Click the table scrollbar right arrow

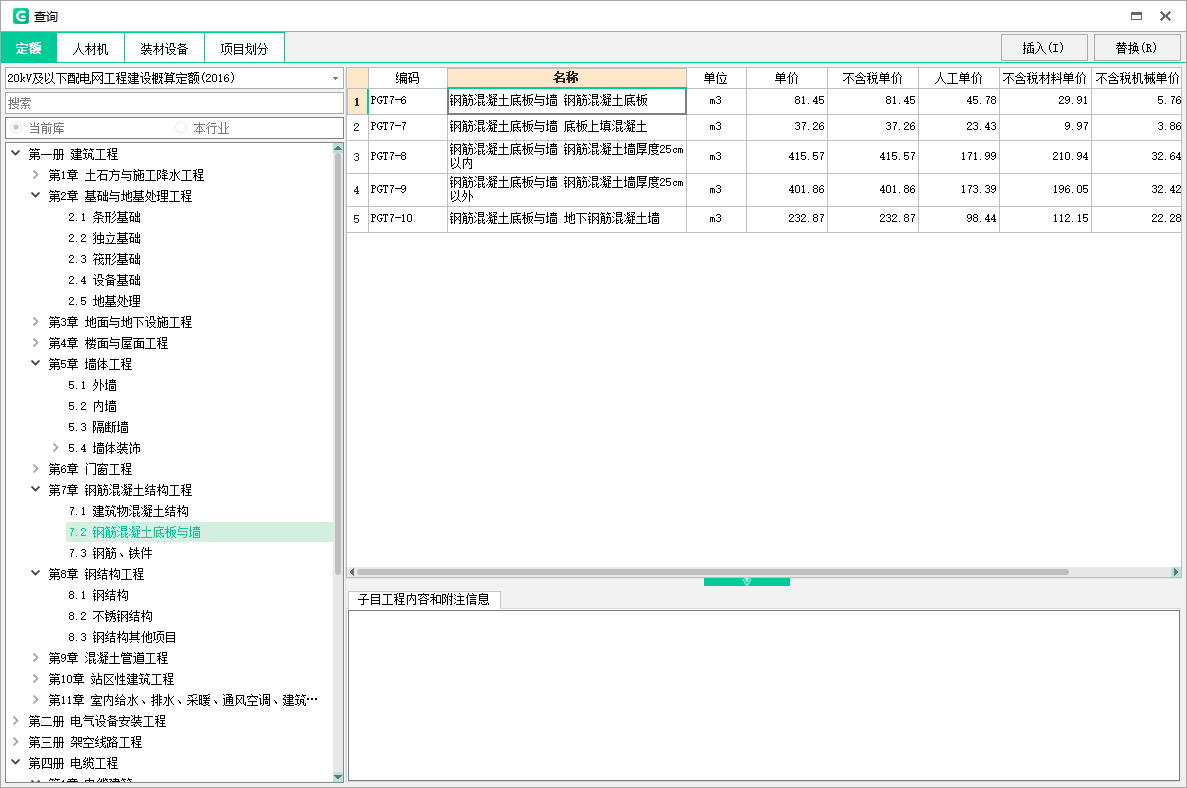[1176, 572]
